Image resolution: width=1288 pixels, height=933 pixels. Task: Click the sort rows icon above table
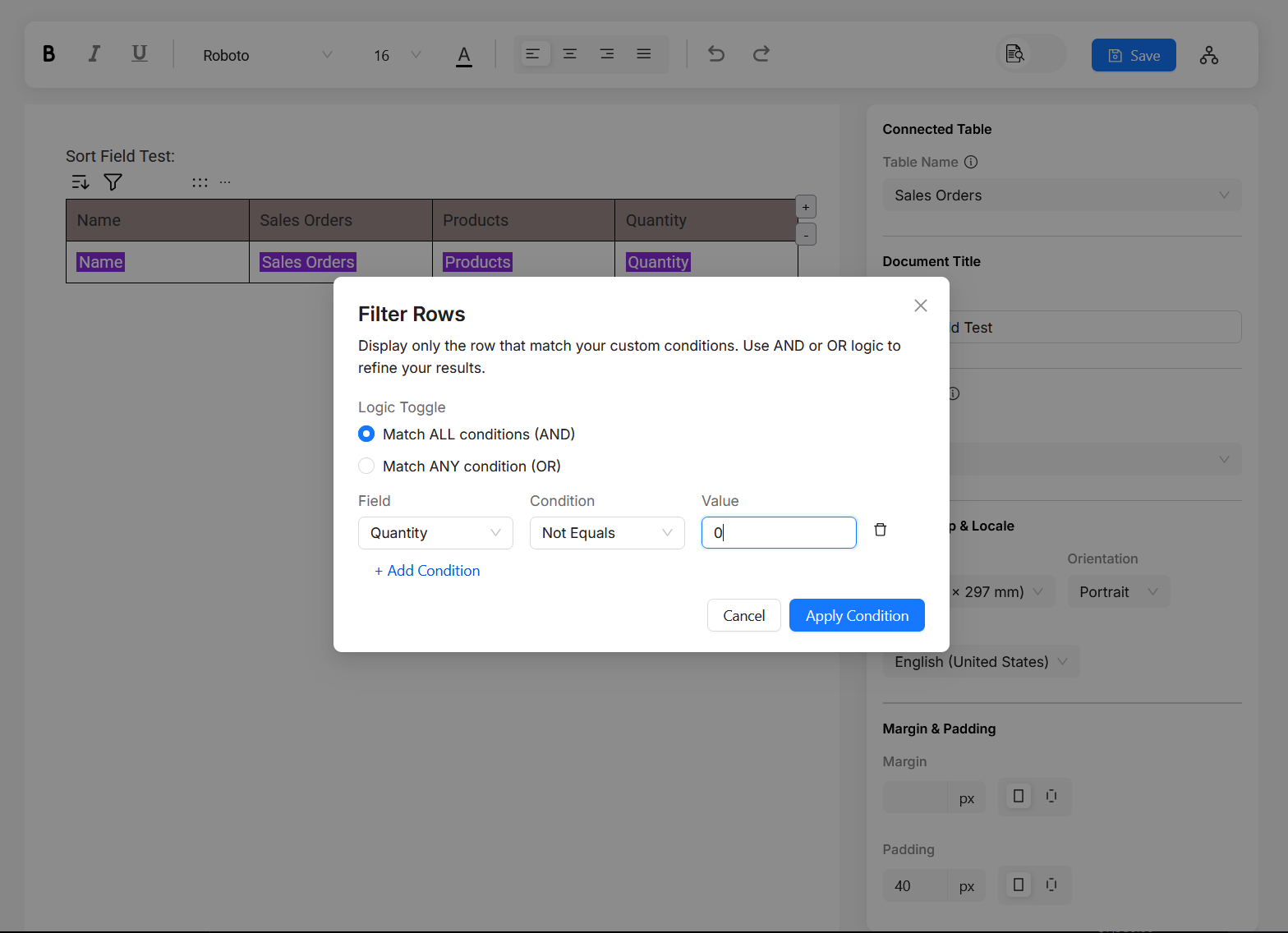pos(80,182)
